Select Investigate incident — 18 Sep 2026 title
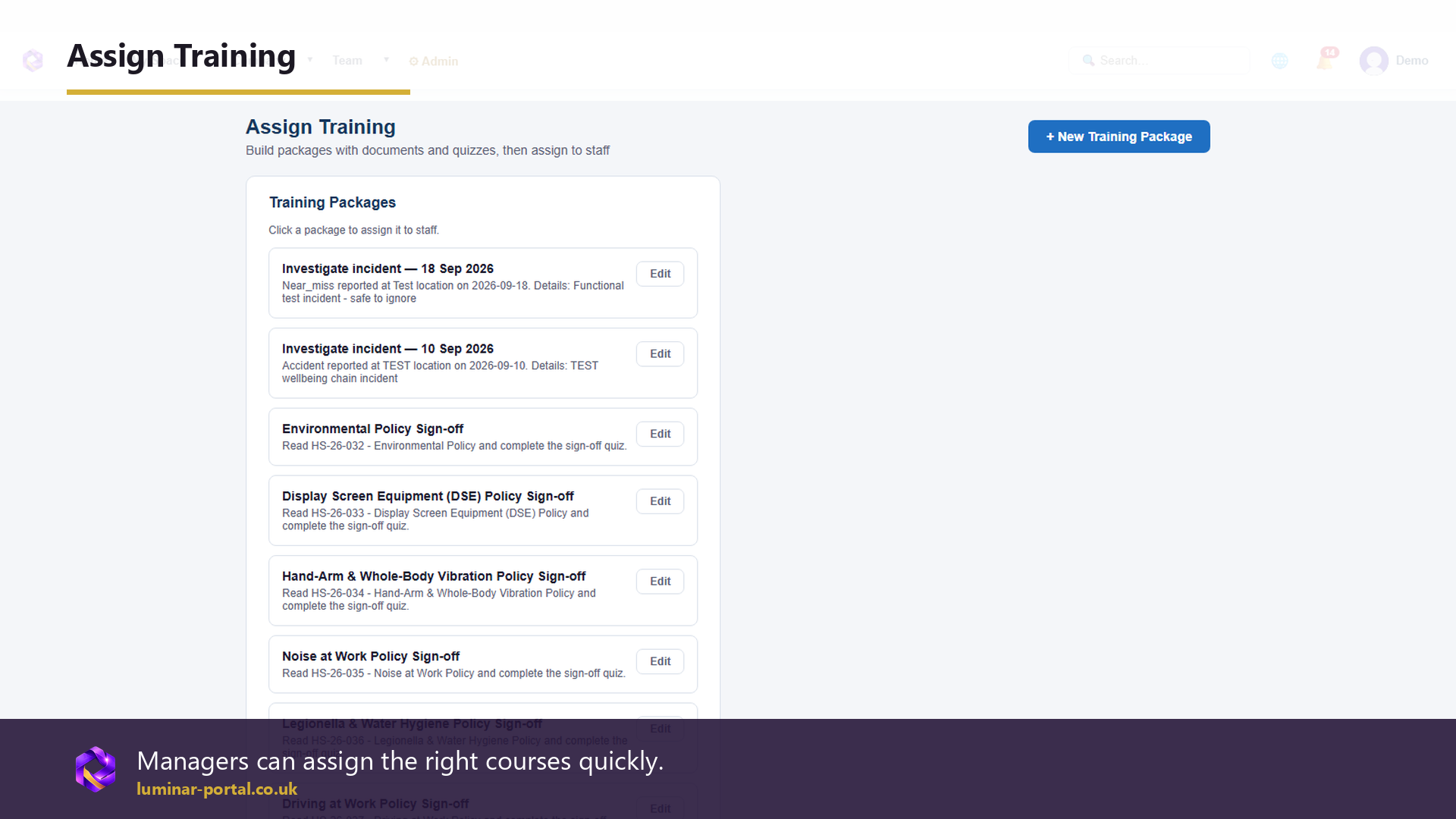Image resolution: width=1456 pixels, height=819 pixels. tap(388, 268)
